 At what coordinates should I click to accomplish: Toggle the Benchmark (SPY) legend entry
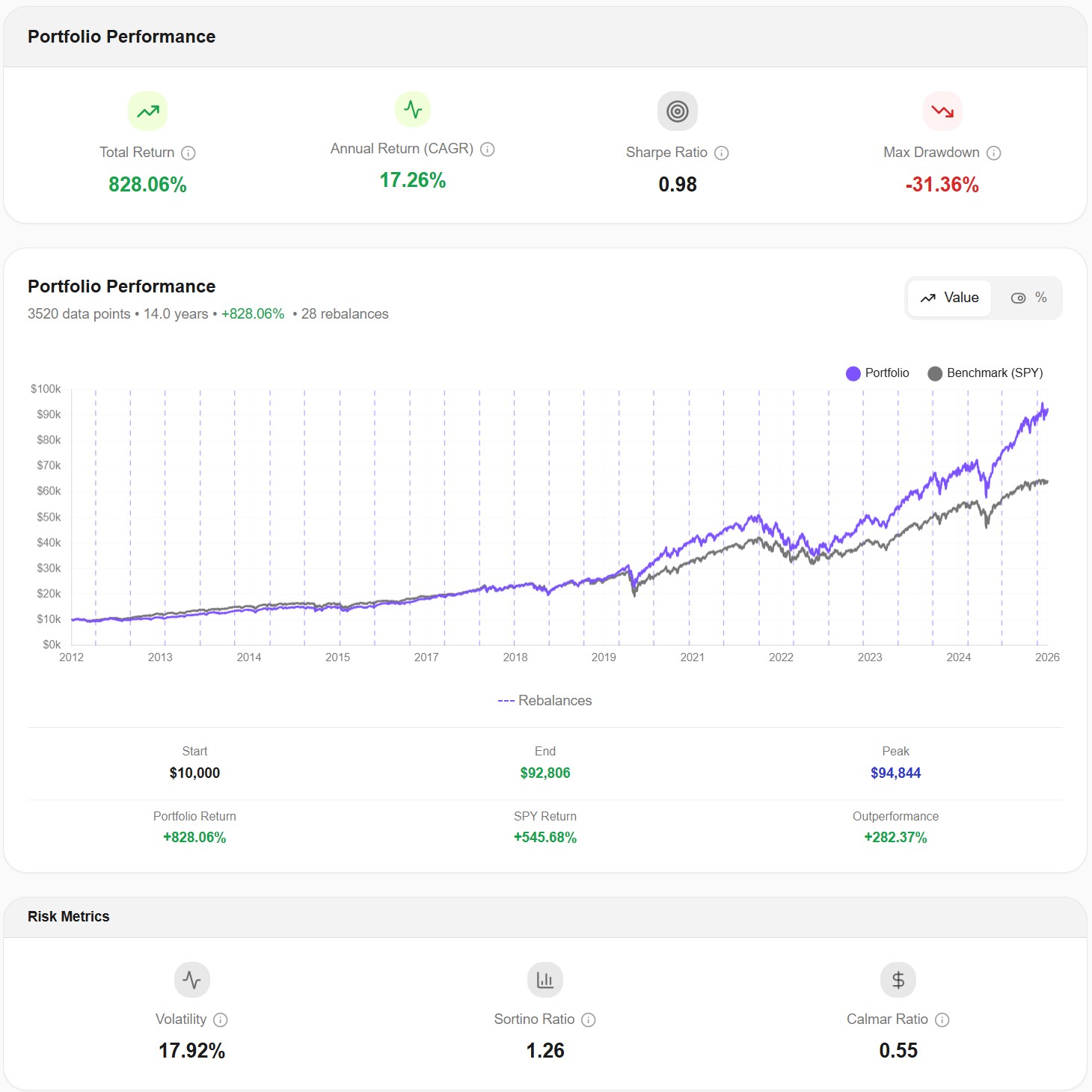tap(987, 372)
